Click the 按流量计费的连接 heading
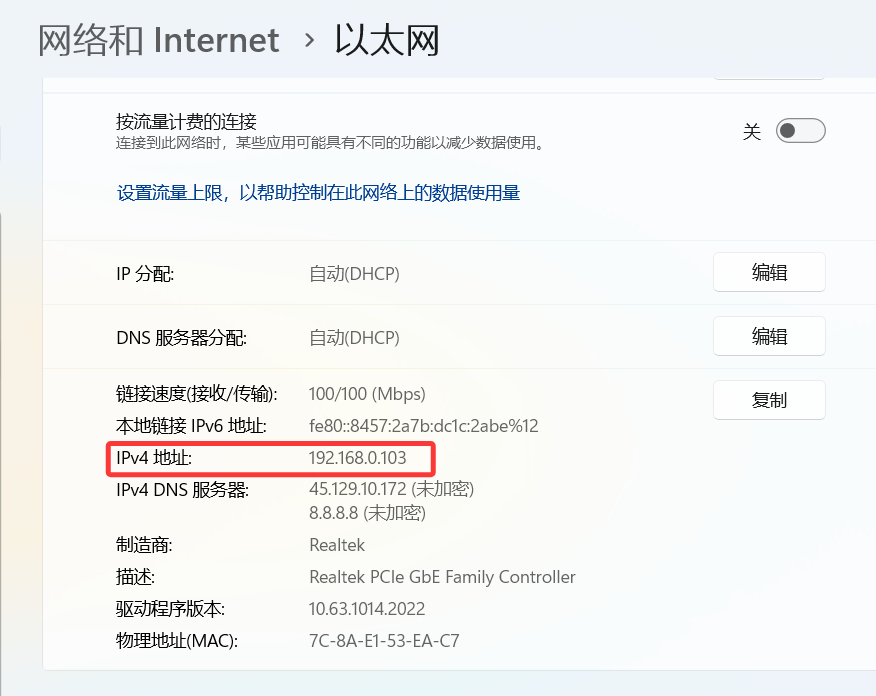The width and height of the screenshot is (876, 696). click(186, 121)
